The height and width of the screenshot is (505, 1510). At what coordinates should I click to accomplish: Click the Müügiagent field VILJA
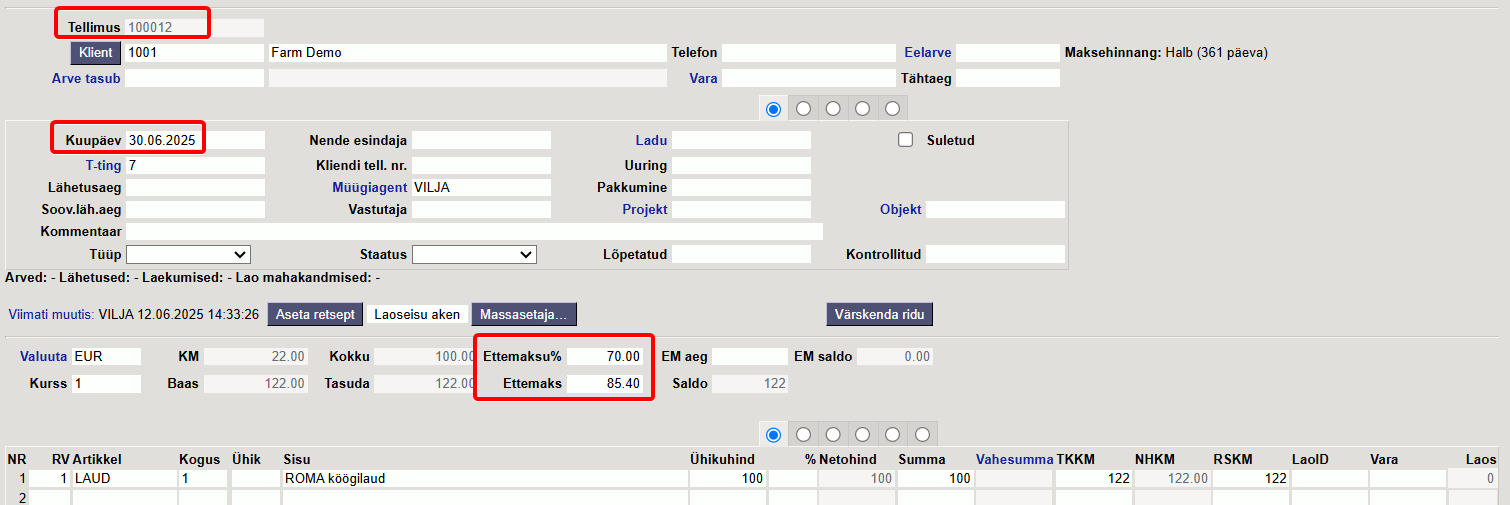coord(481,187)
